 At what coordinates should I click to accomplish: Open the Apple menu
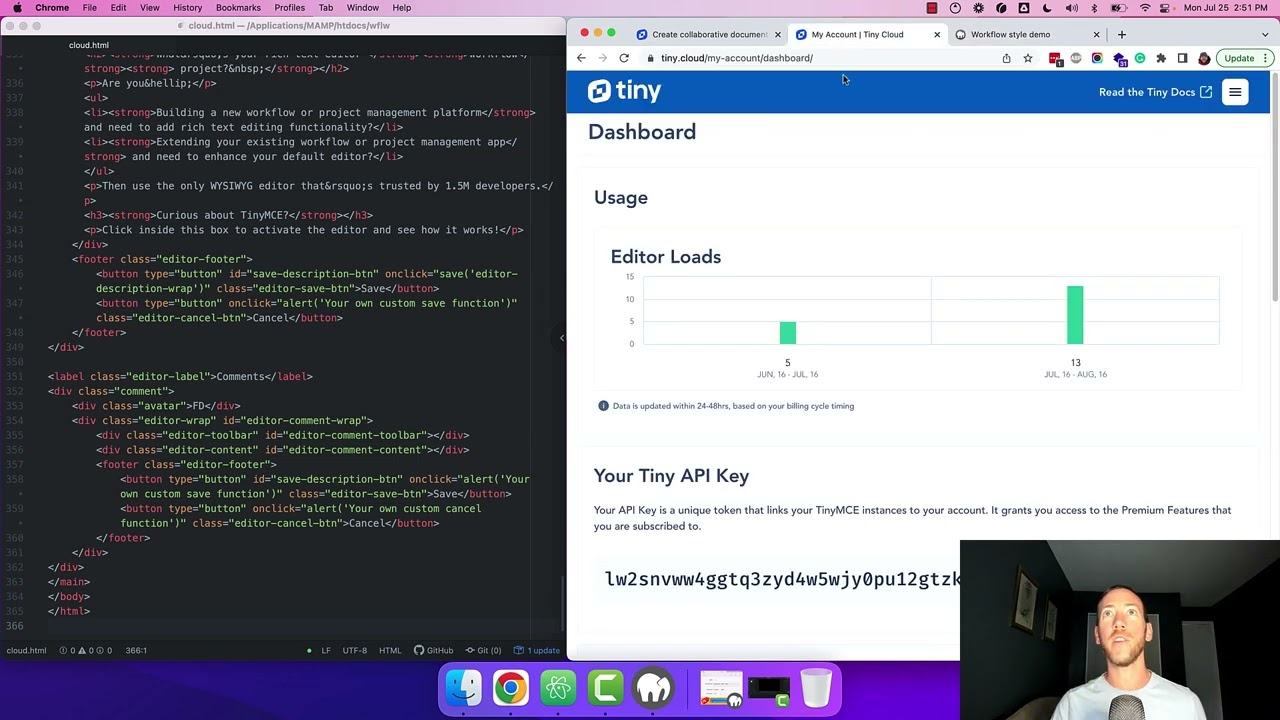coord(17,8)
